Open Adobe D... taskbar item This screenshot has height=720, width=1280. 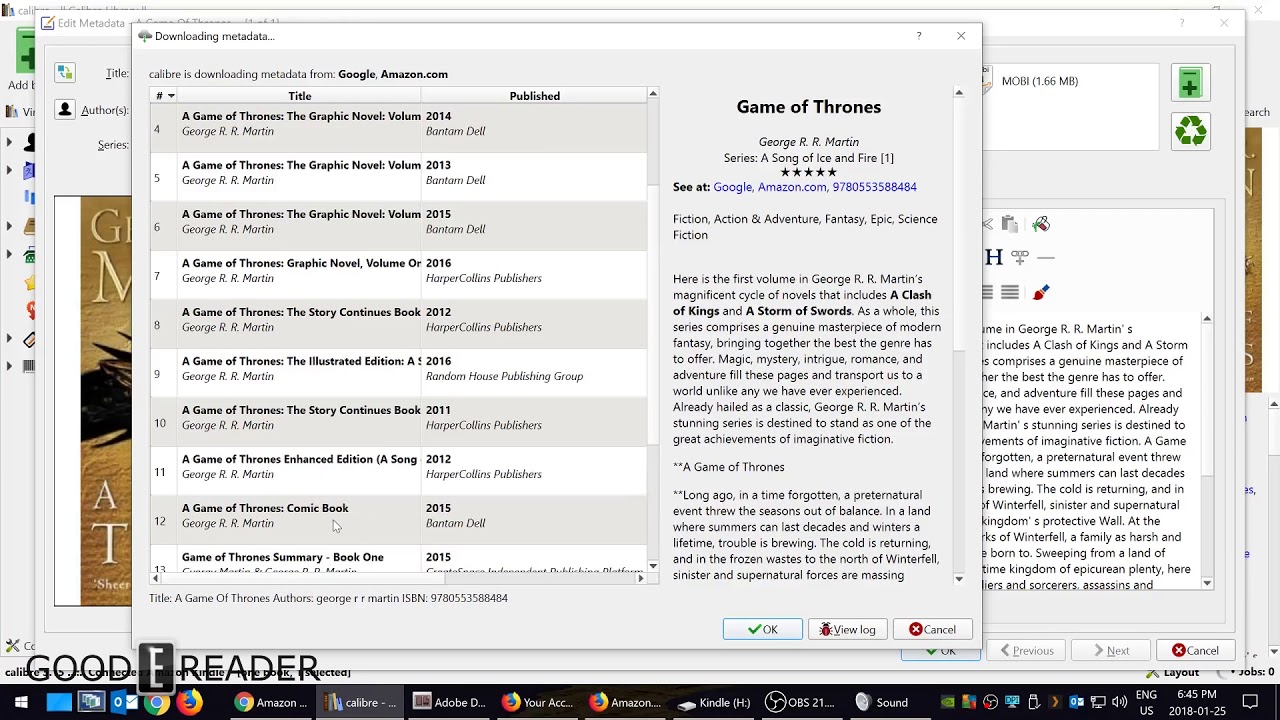tap(449, 702)
